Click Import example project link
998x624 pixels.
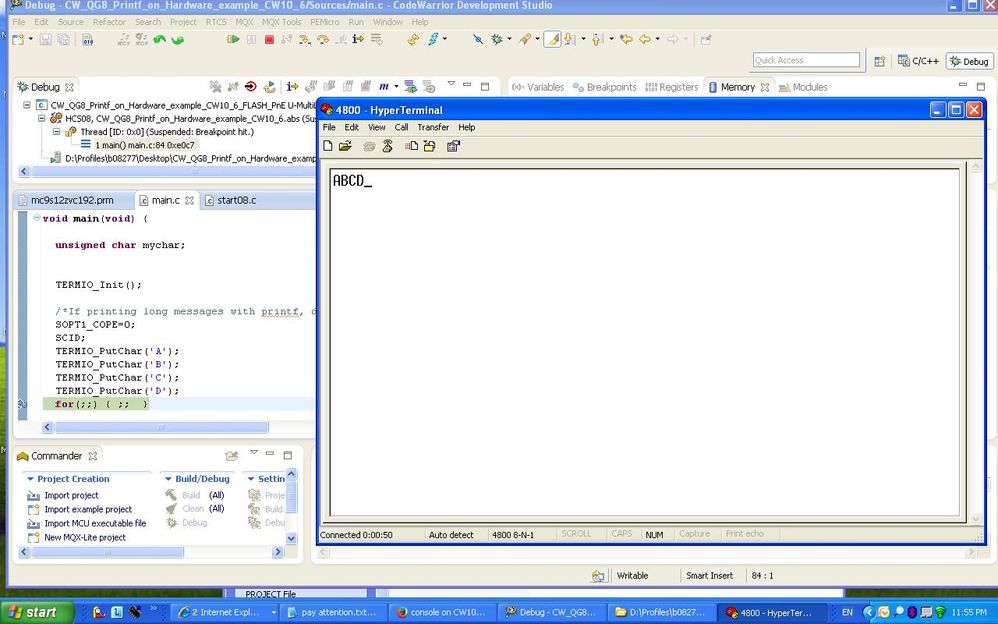click(88, 509)
